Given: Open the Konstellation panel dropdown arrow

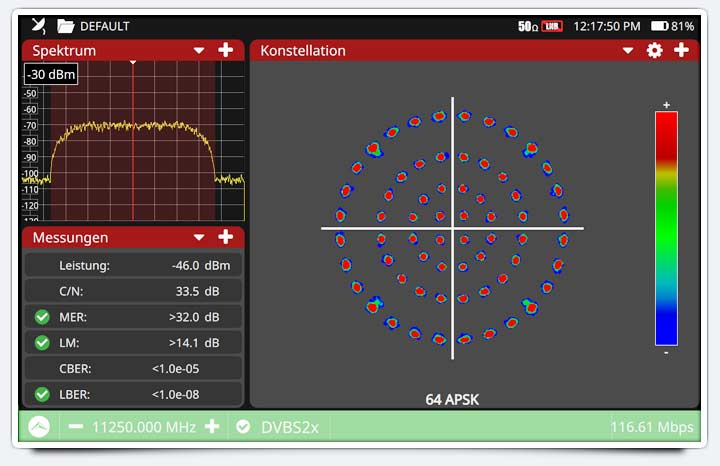Looking at the screenshot, I should (x=628, y=51).
